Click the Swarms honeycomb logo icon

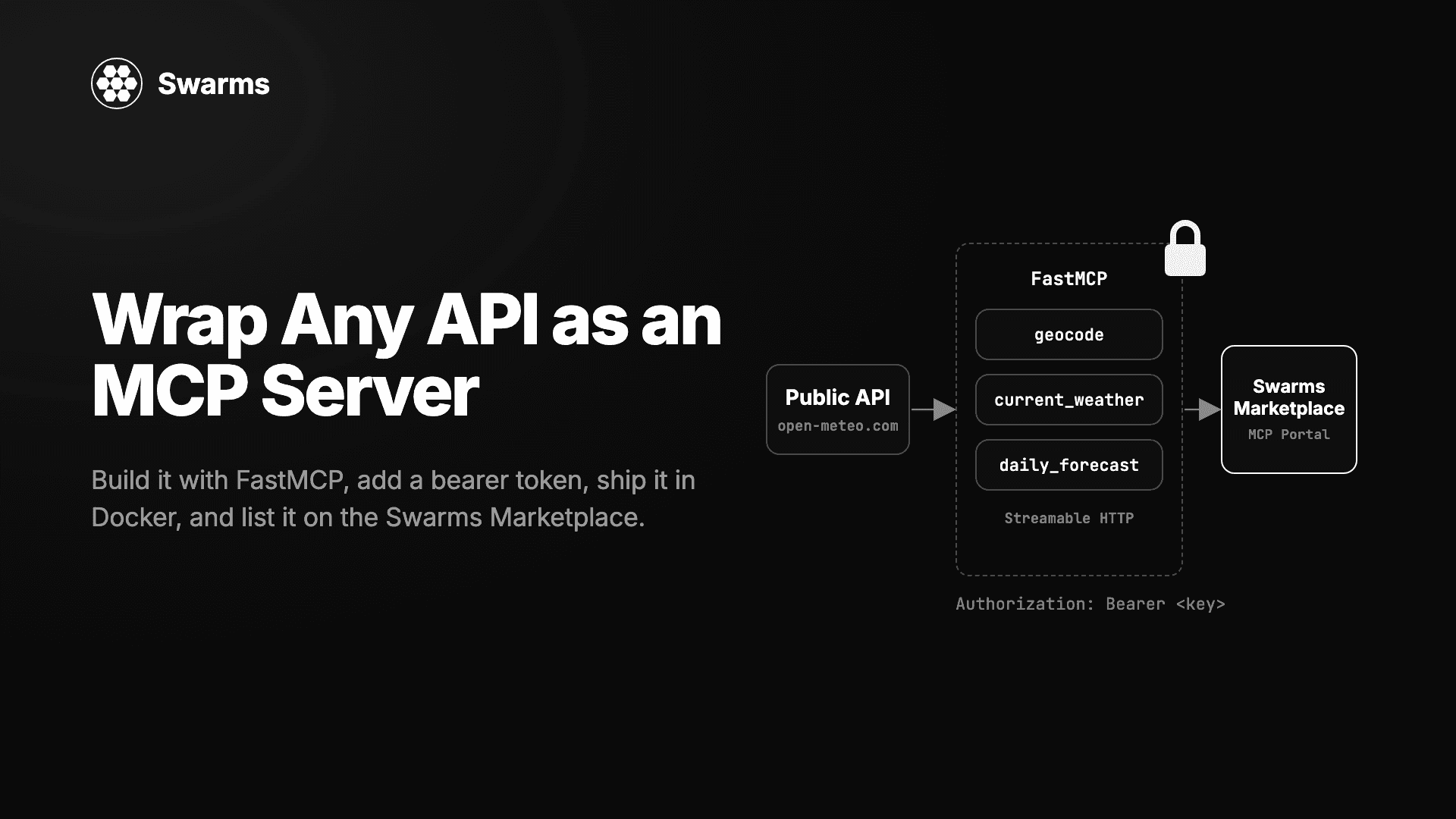coord(117,83)
